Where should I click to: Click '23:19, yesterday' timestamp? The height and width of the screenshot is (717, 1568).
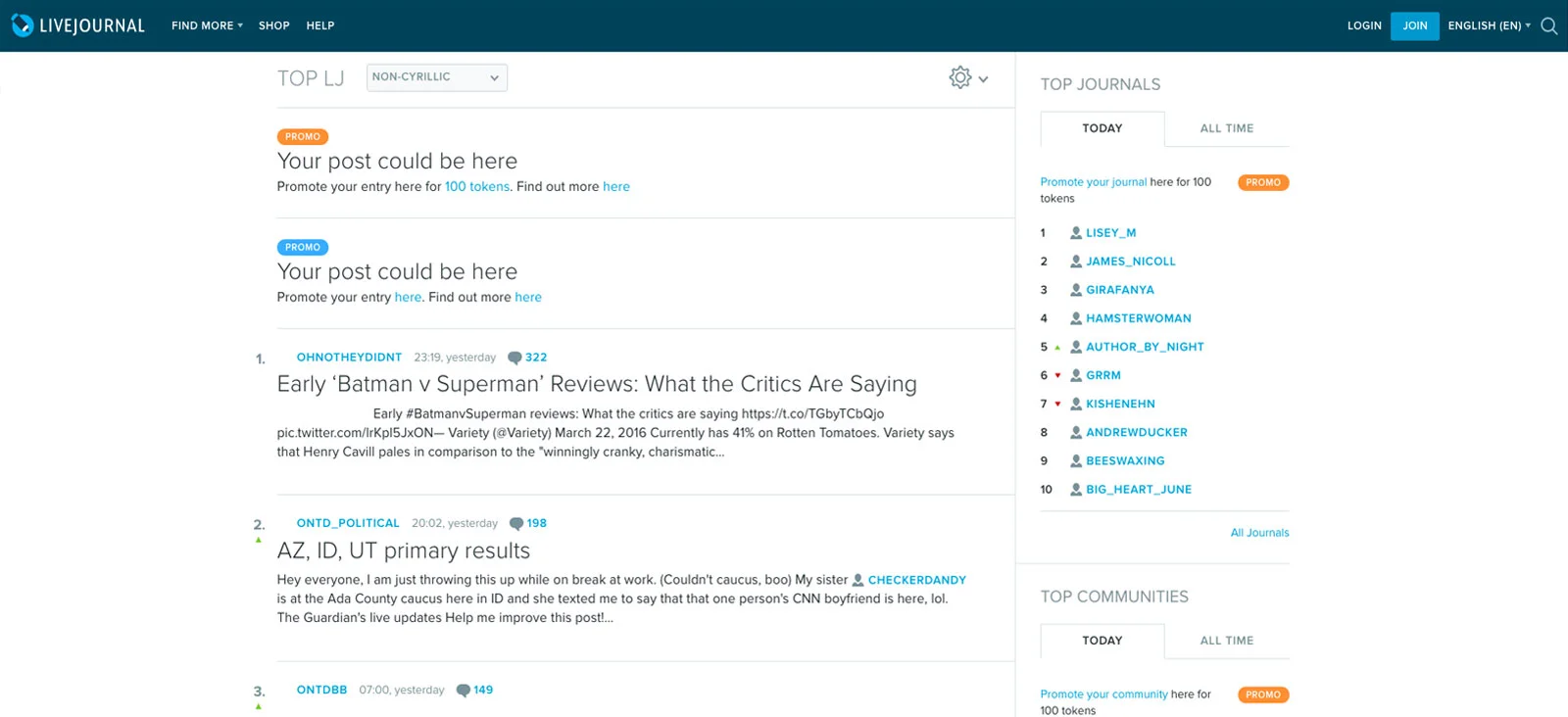[455, 358]
